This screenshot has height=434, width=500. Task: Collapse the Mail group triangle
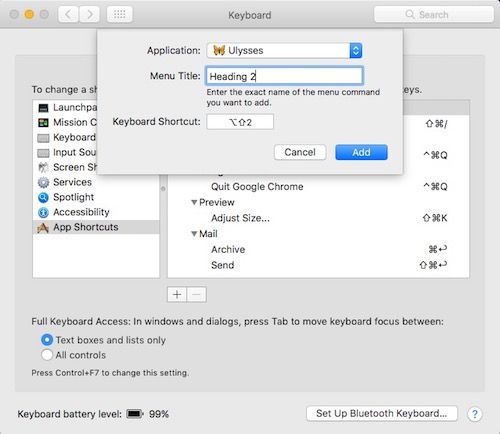pos(194,234)
